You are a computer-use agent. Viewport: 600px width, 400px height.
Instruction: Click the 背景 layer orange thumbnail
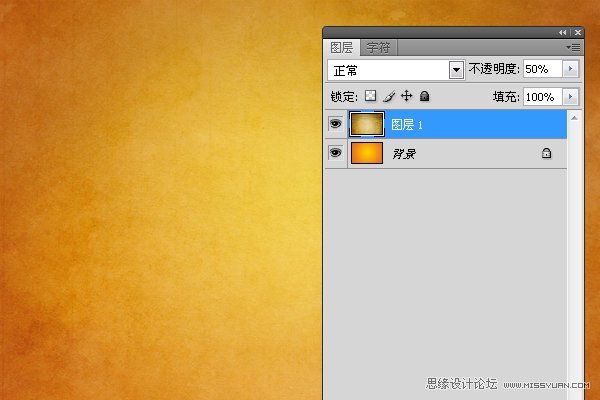(366, 153)
